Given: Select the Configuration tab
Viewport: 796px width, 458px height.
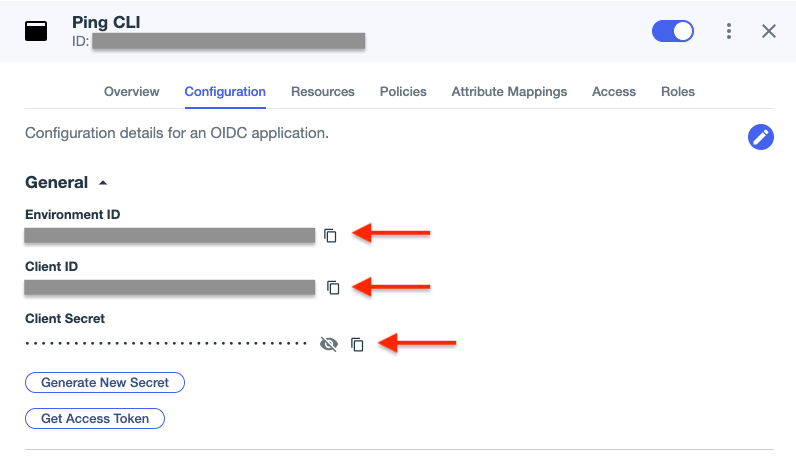Looking at the screenshot, I should click(x=225, y=91).
